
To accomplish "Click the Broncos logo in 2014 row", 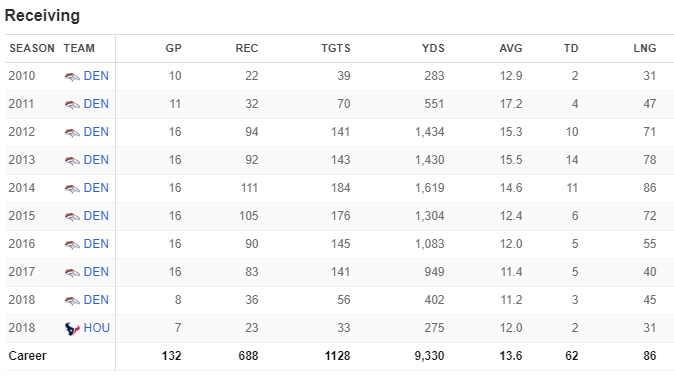I will 72,188.
